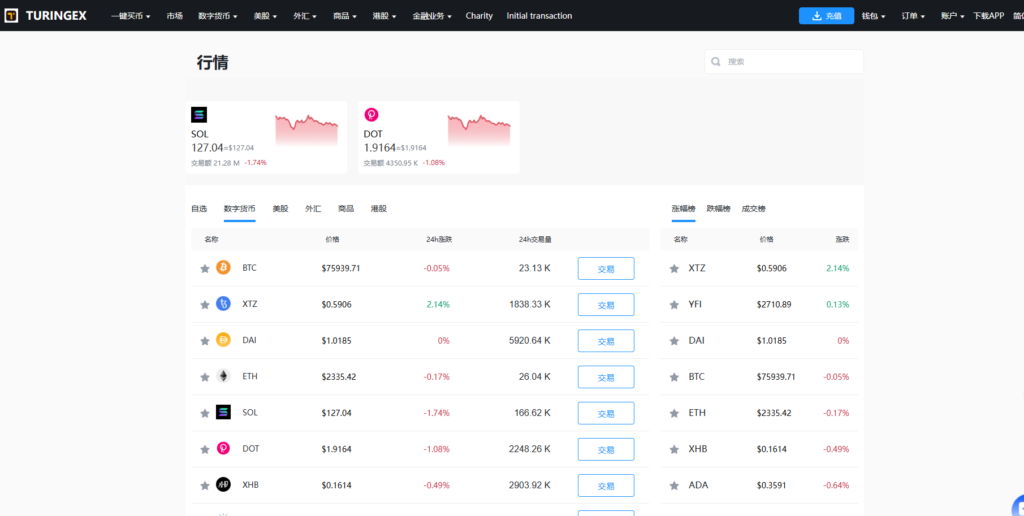Image resolution: width=1024 pixels, height=516 pixels.
Task: Click the TURINGEX logo icon
Action: click(x=12, y=16)
